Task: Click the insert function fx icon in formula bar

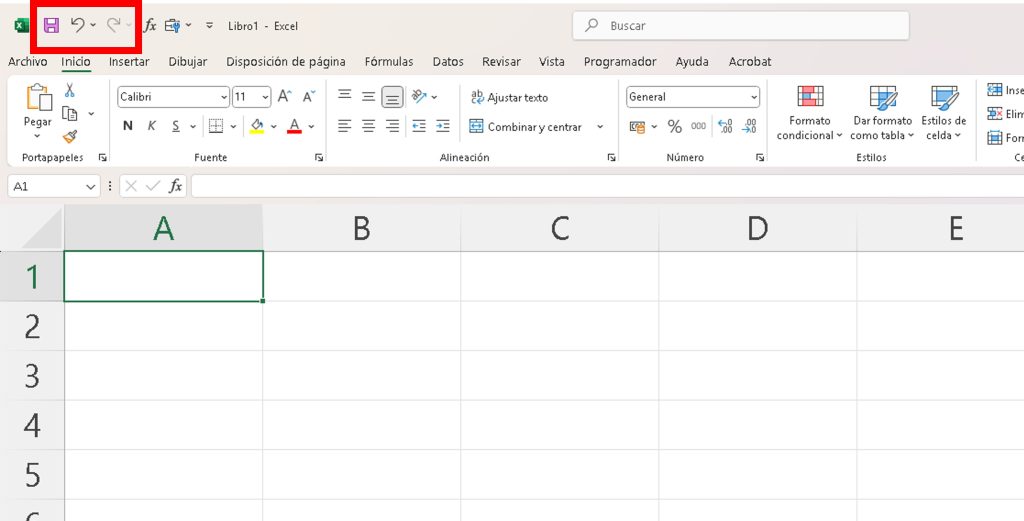Action: click(x=176, y=186)
